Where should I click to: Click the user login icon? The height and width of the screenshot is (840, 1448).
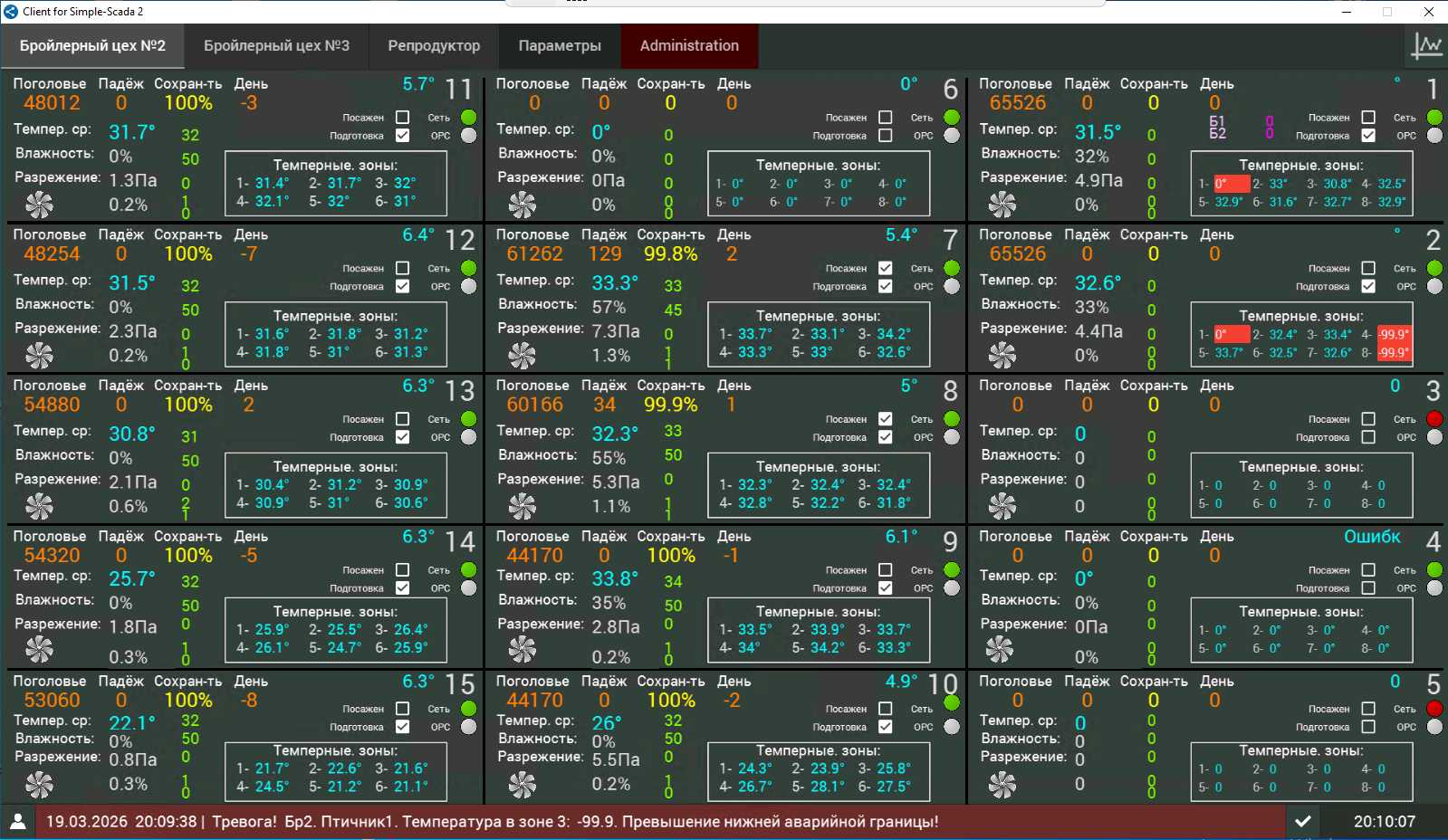click(17, 821)
